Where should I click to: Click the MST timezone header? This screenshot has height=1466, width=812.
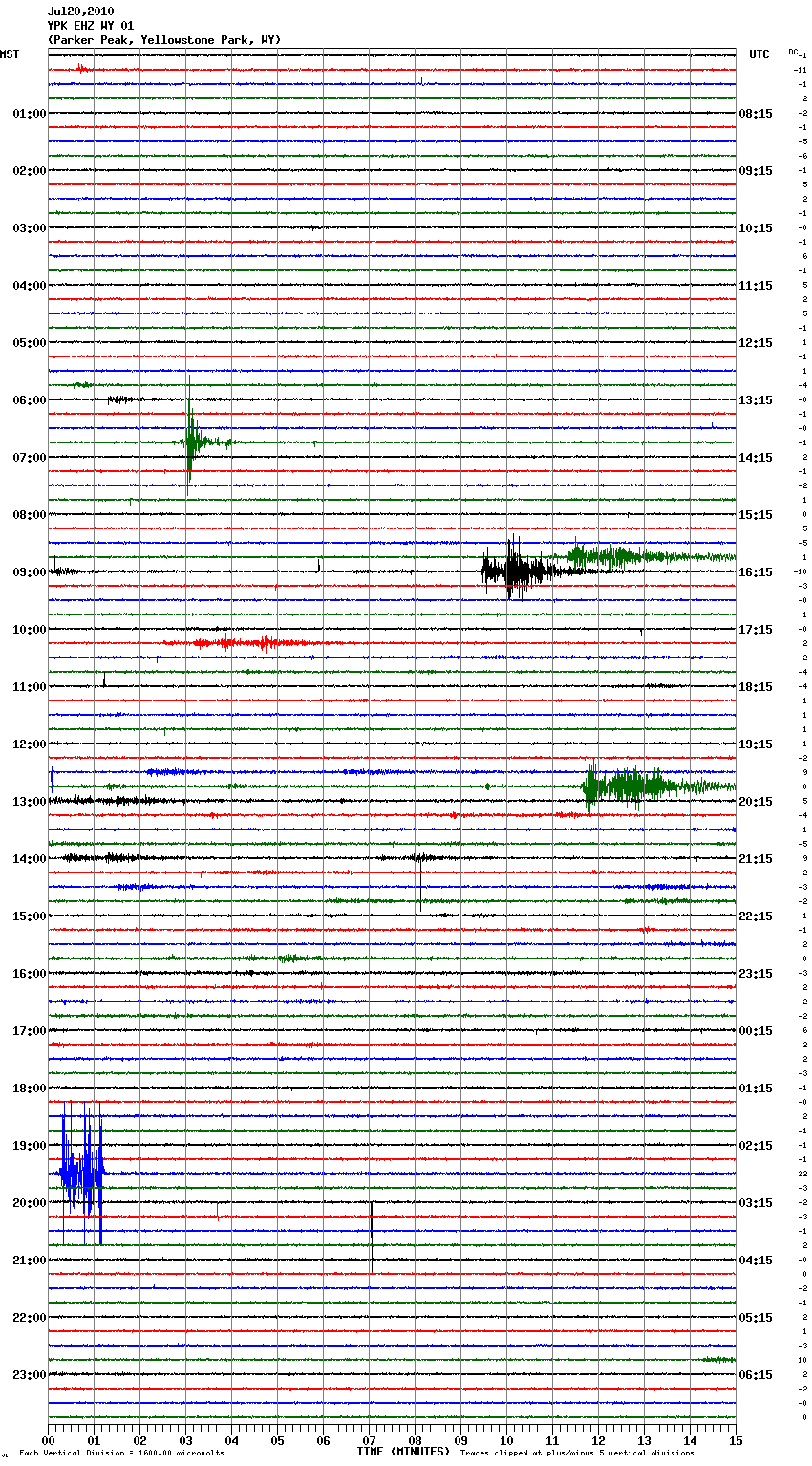(10, 54)
